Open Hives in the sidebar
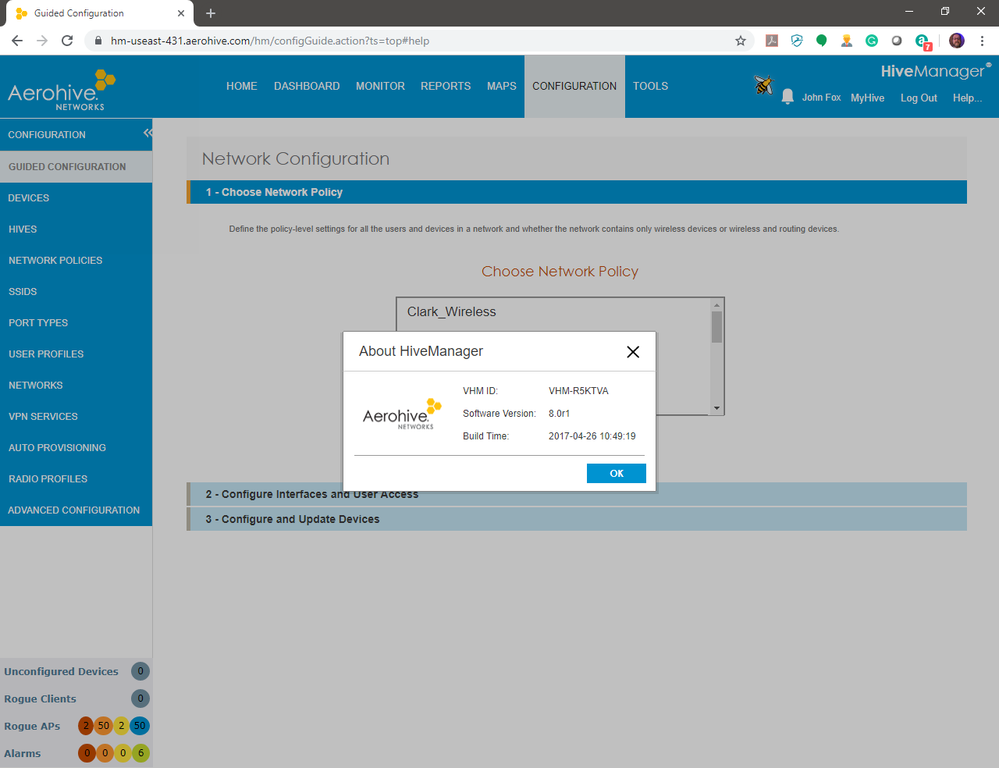The height and width of the screenshot is (768, 999). [x=76, y=229]
